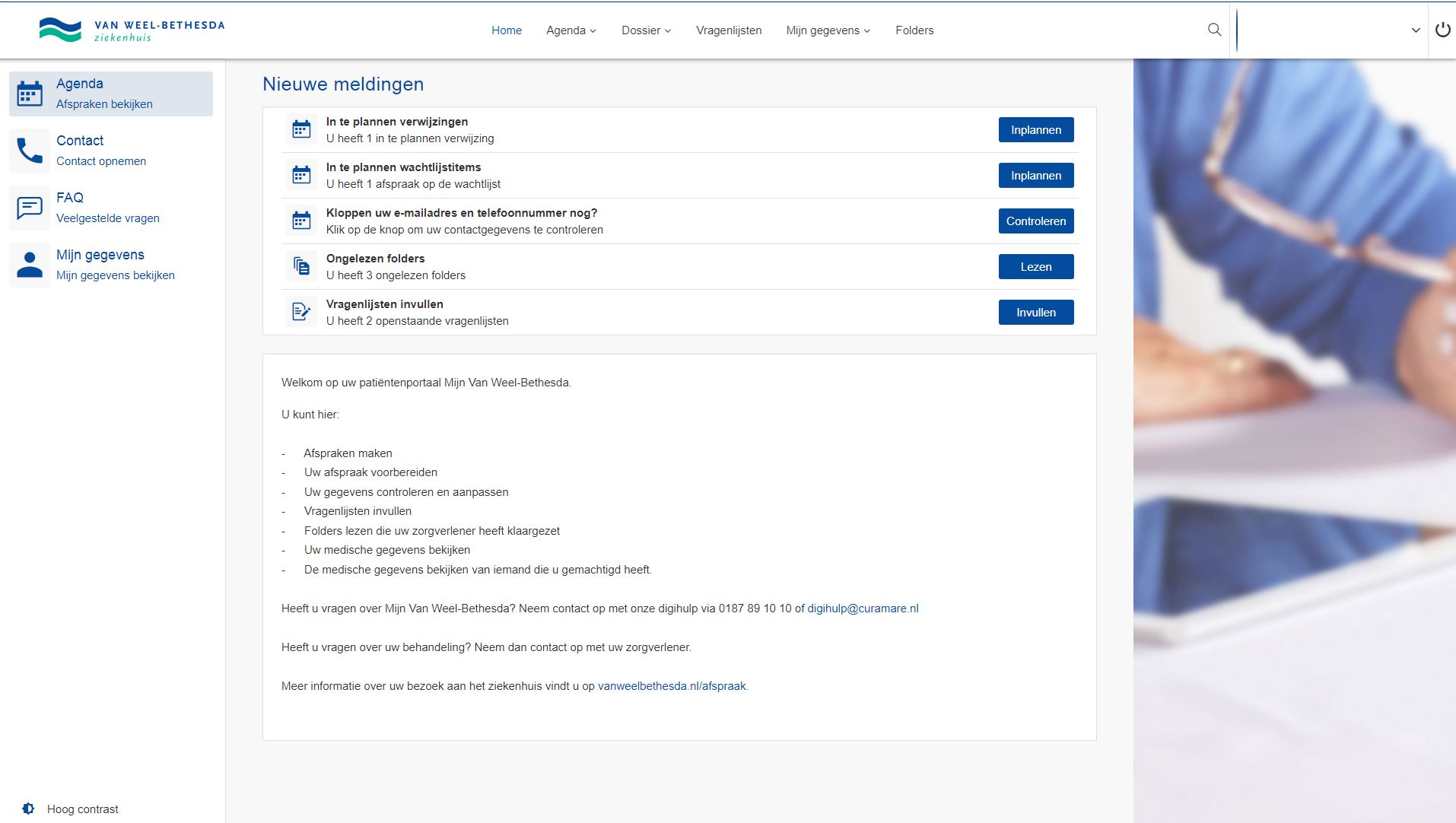Go to the Home menu item
The height and width of the screenshot is (823, 1456).
(507, 30)
